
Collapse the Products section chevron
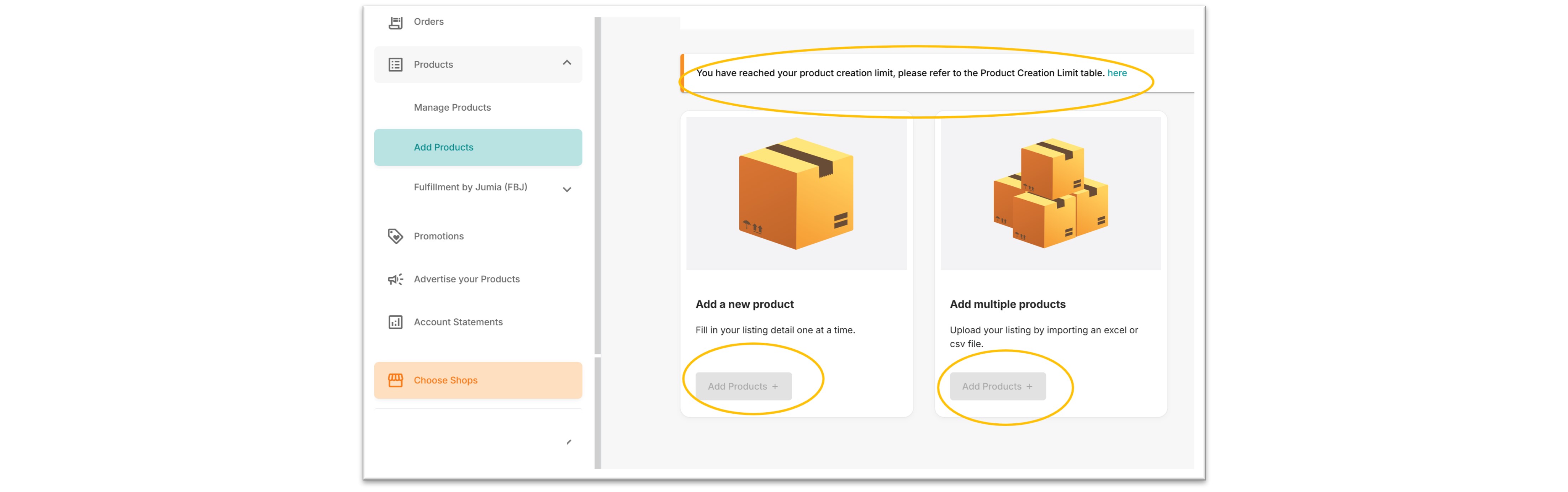[567, 63]
